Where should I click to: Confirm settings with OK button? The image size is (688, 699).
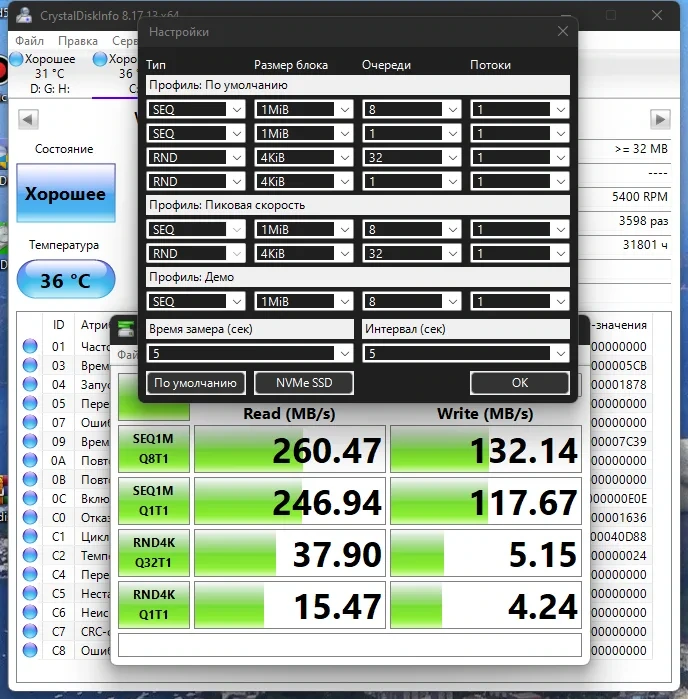point(519,383)
